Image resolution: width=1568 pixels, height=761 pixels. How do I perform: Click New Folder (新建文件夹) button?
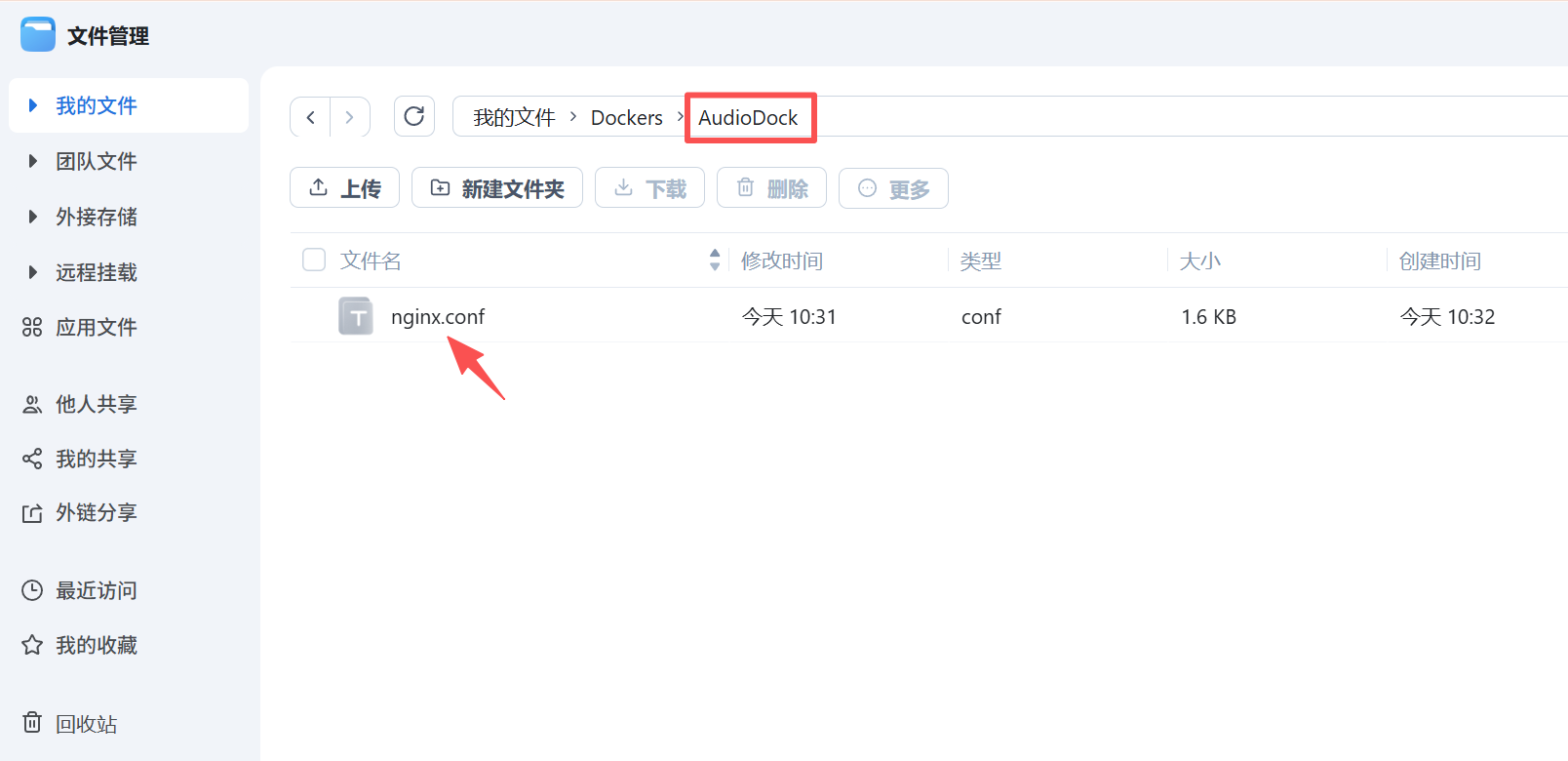pyautogui.click(x=497, y=187)
